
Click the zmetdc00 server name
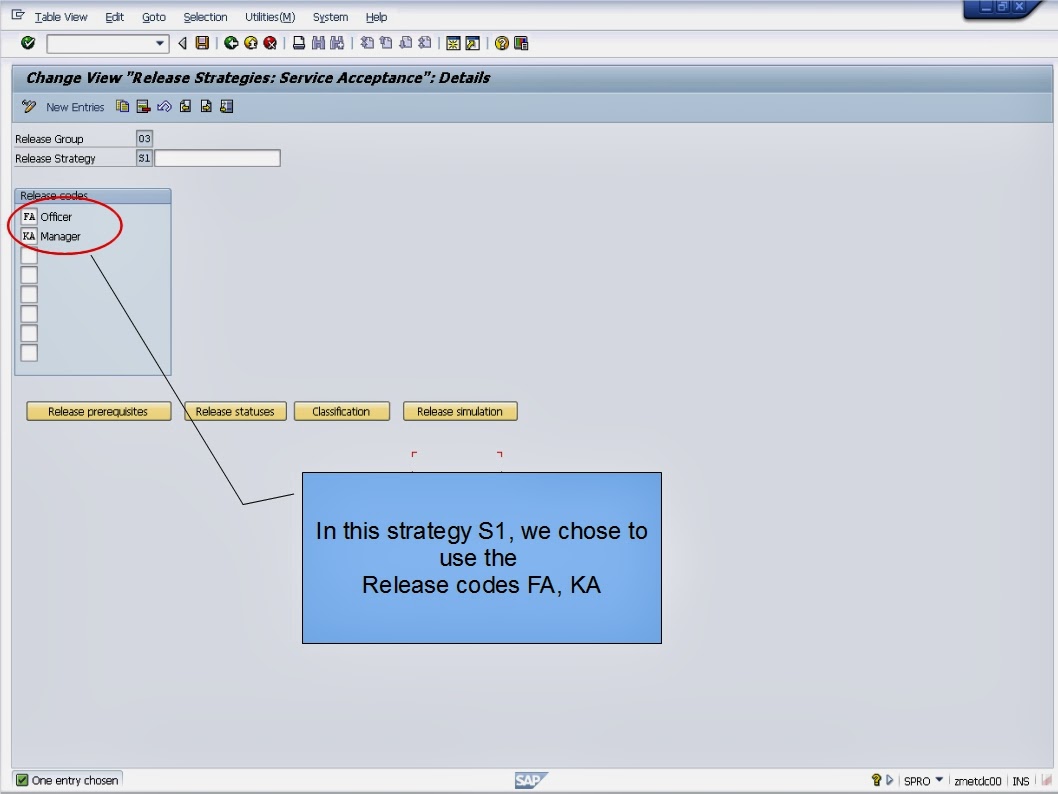tap(978, 781)
